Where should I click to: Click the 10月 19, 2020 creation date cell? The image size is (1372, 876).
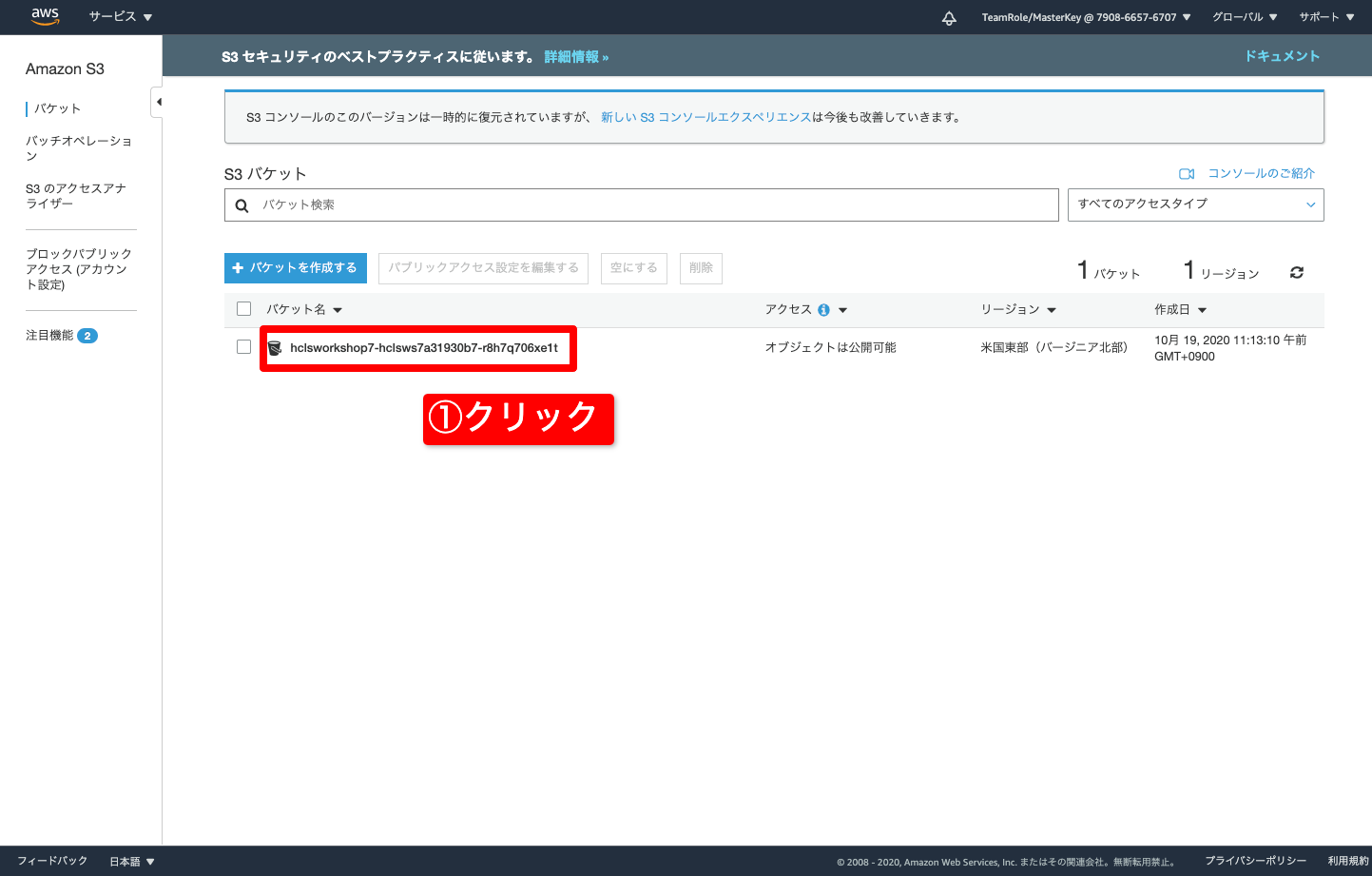point(1230,348)
